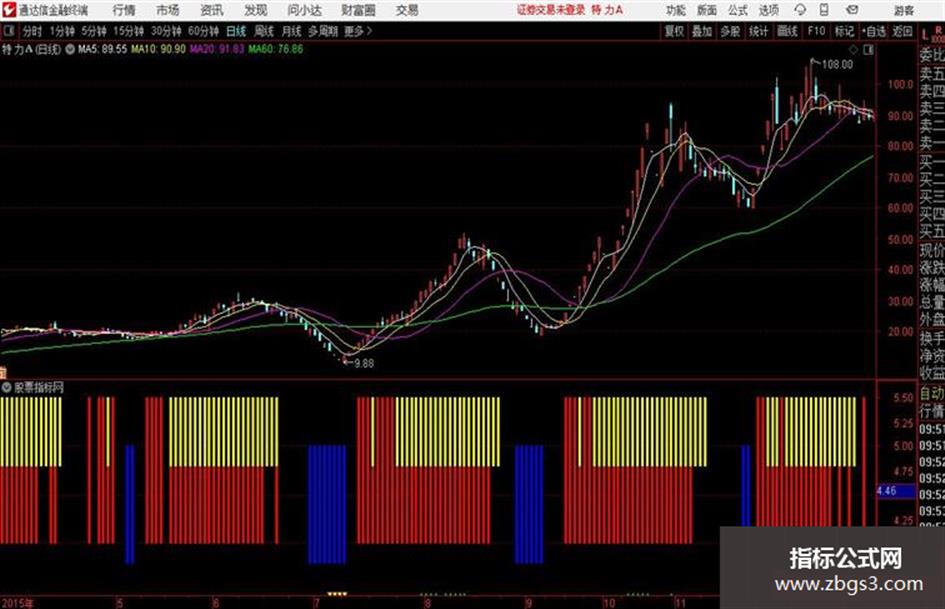This screenshot has height=609, width=945.
Task: Switch to the 周线 weekly tab
Action: [264, 31]
